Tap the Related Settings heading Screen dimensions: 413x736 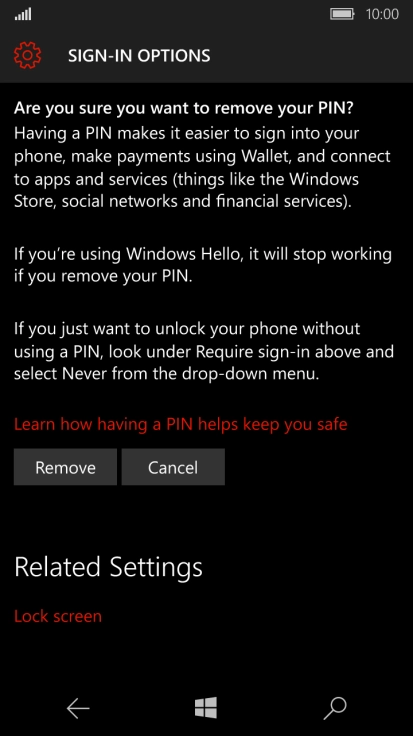click(x=108, y=567)
